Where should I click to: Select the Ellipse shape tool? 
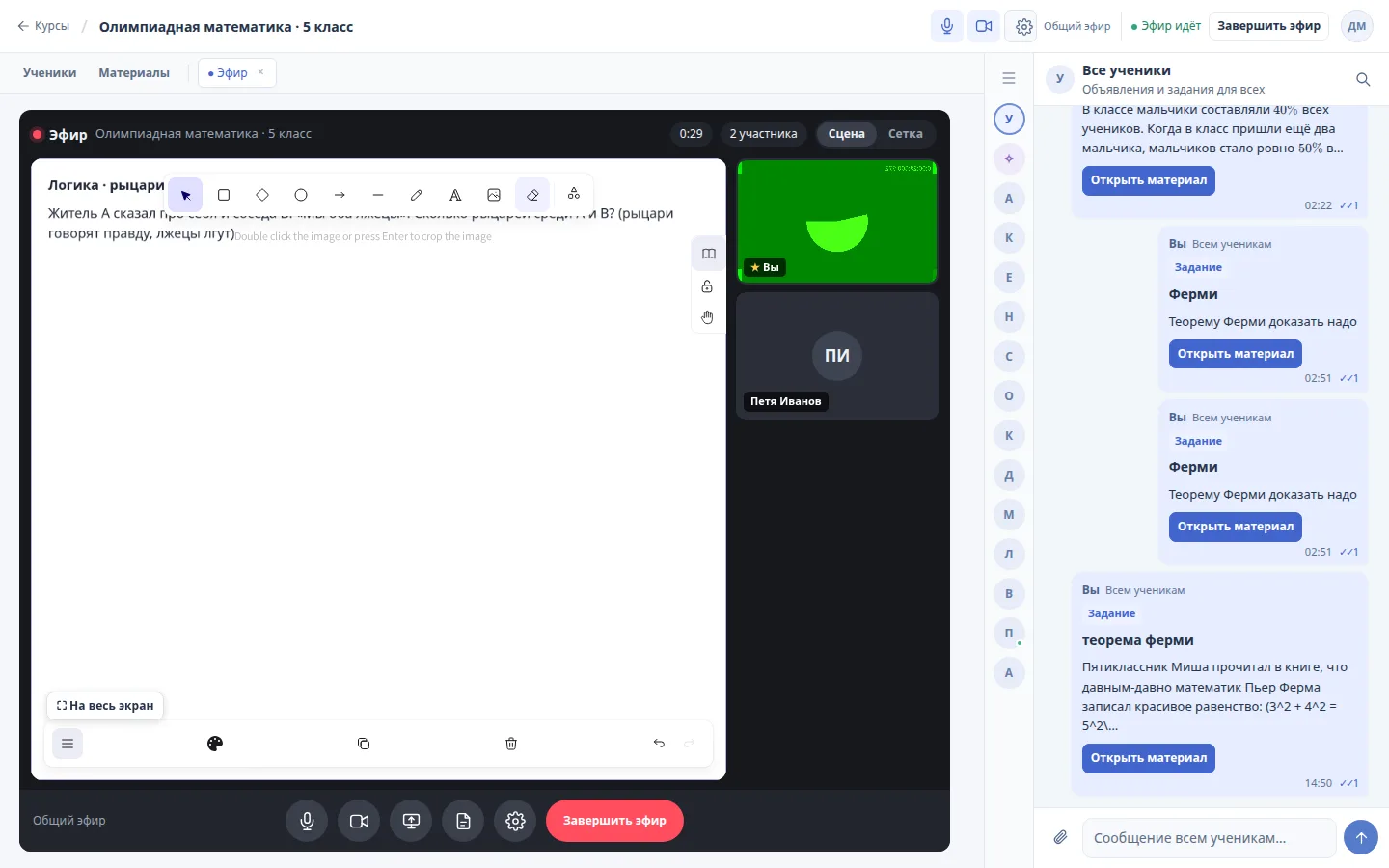click(x=301, y=195)
